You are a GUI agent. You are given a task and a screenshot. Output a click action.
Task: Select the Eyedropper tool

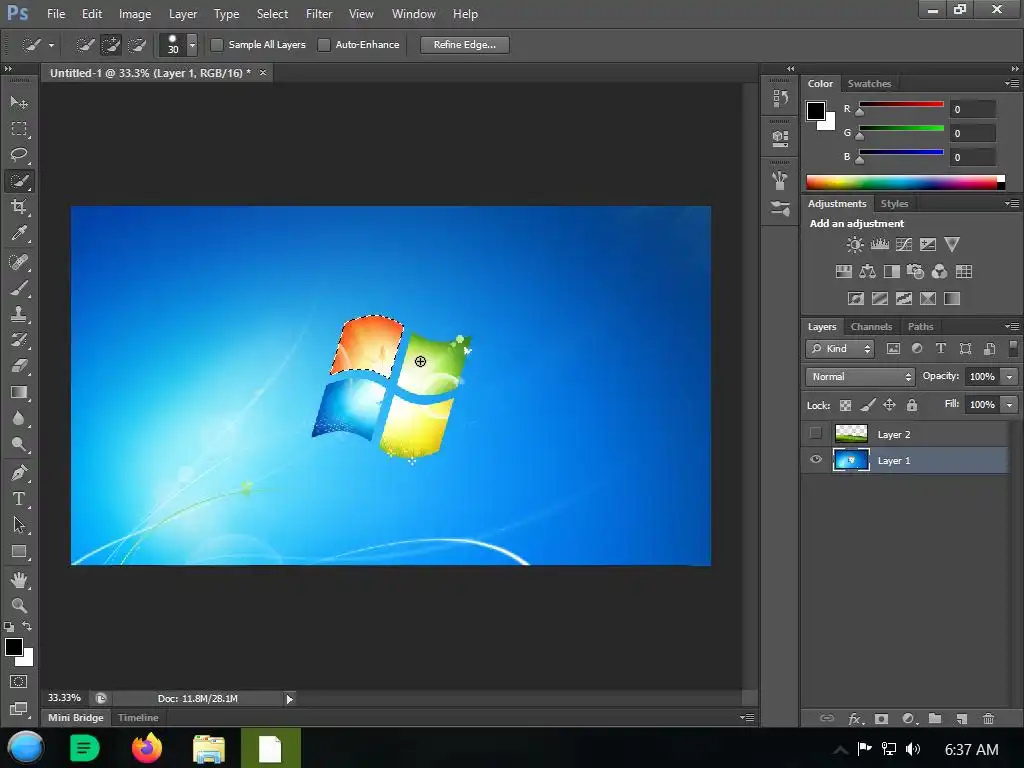point(19,233)
